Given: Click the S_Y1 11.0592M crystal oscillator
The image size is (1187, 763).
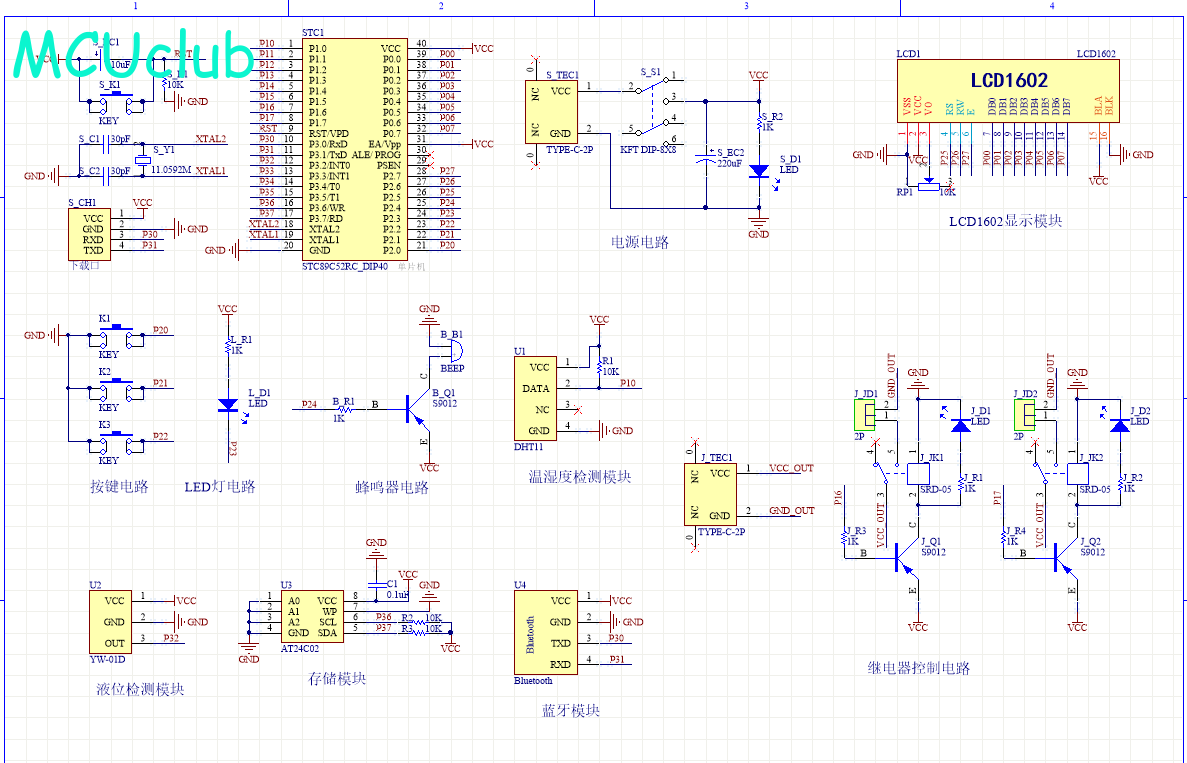Looking at the screenshot, I should click(142, 160).
